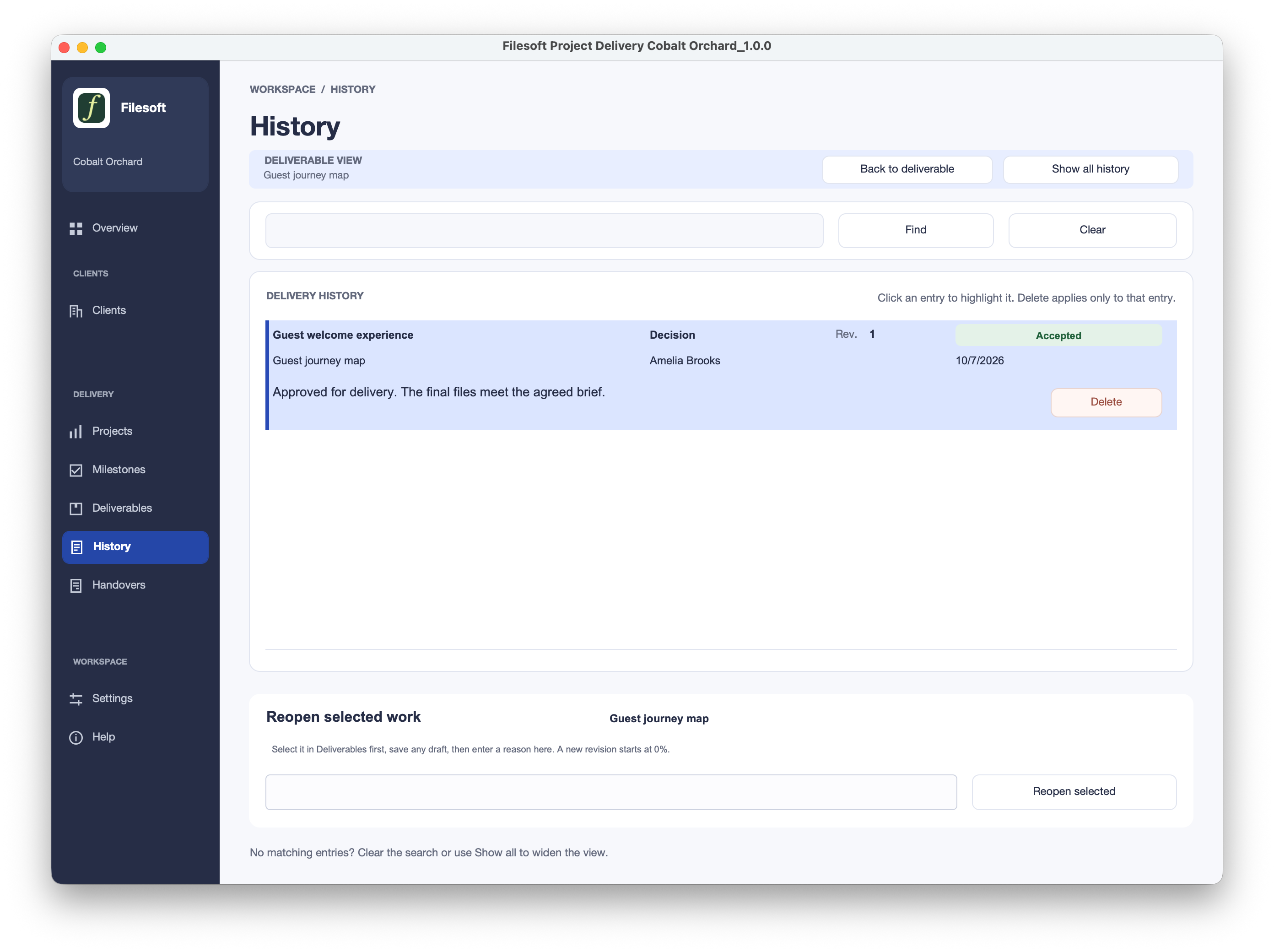Click the Projects bar chart icon
The width and height of the screenshot is (1274, 952).
[x=76, y=432]
